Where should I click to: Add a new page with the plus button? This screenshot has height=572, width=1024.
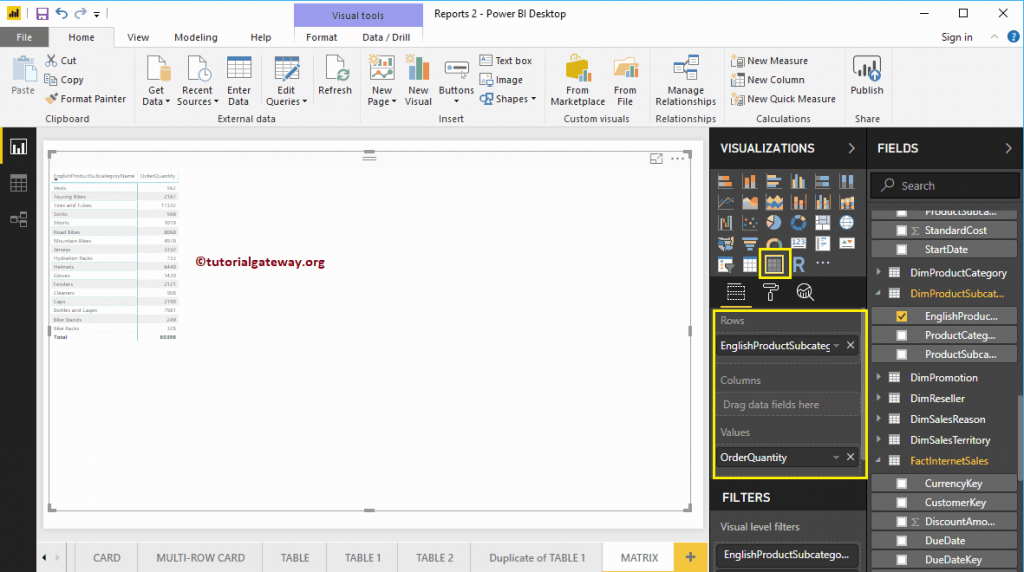tap(688, 558)
